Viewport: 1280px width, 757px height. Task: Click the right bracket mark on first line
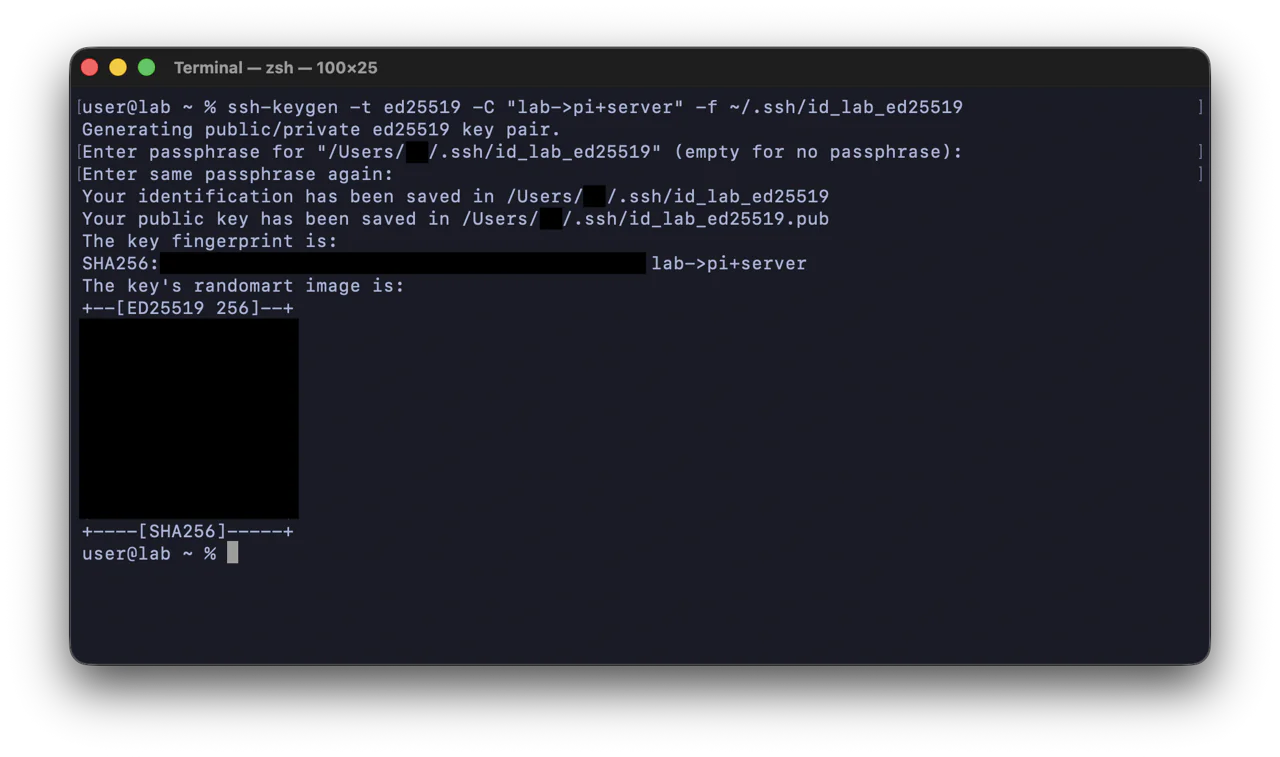[x=1200, y=107]
